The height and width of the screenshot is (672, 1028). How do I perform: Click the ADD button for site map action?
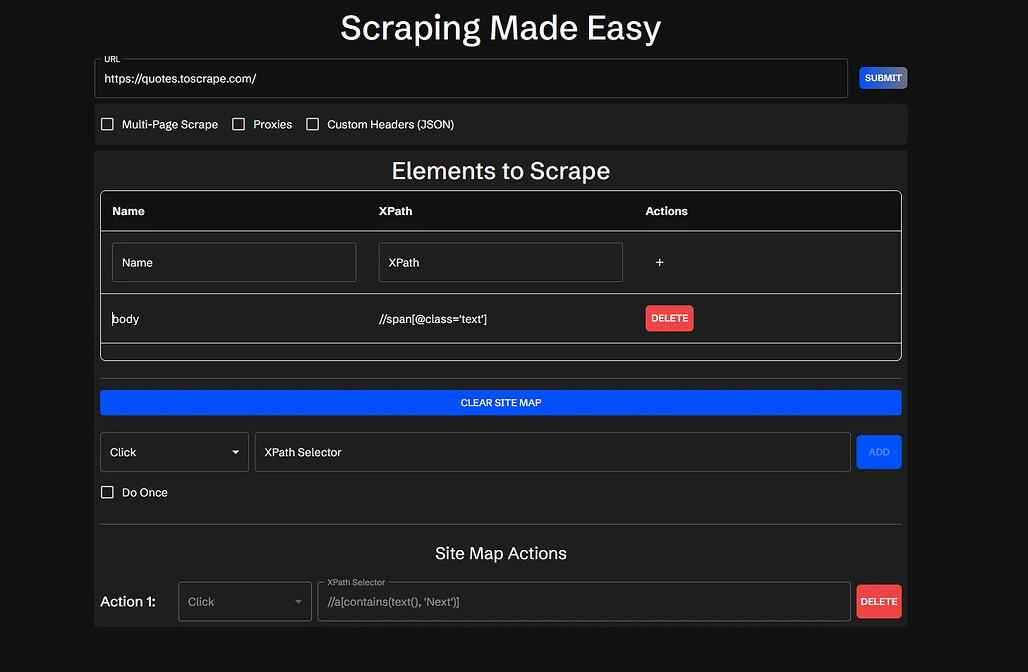878,452
